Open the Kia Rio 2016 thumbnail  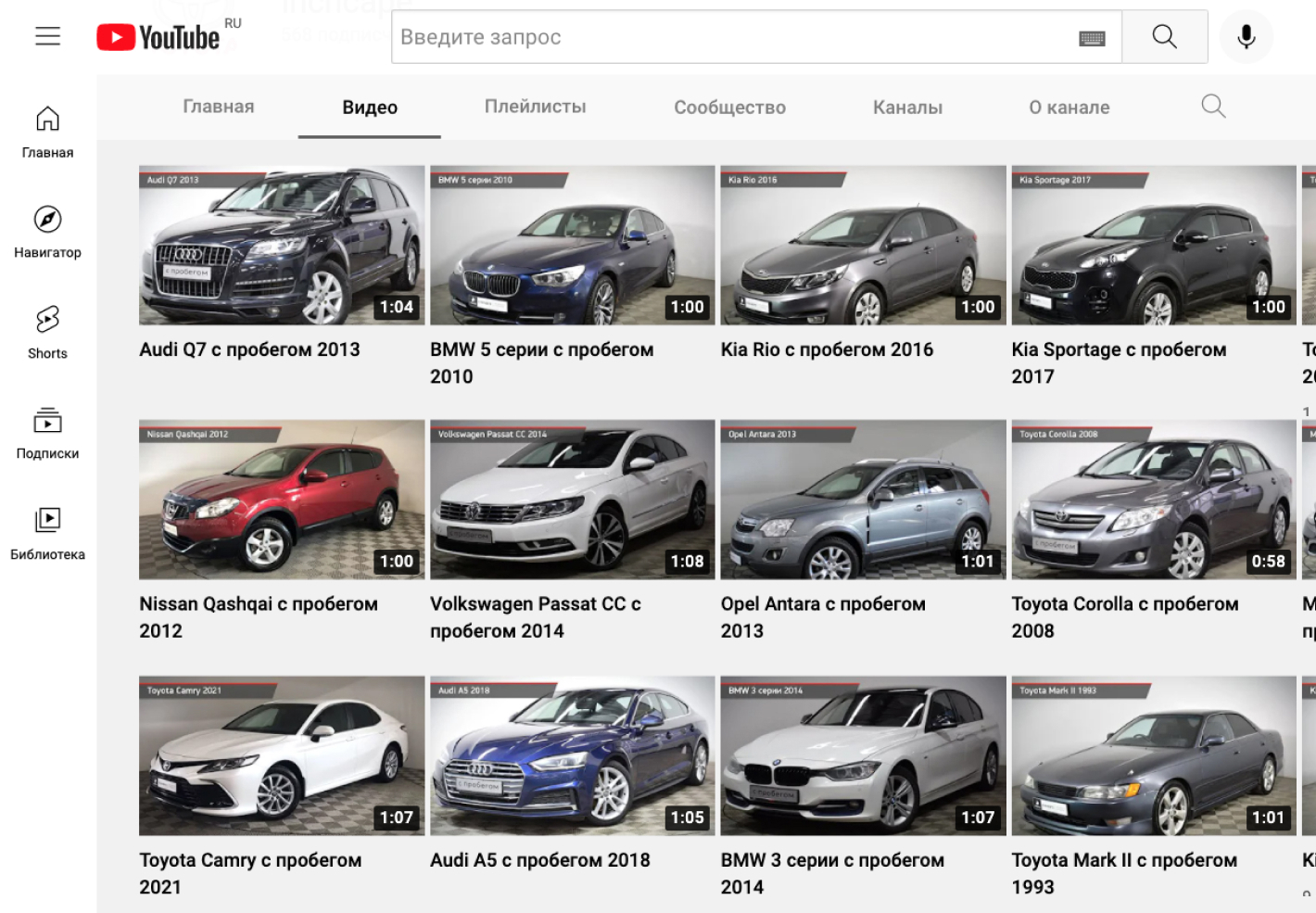click(x=864, y=246)
